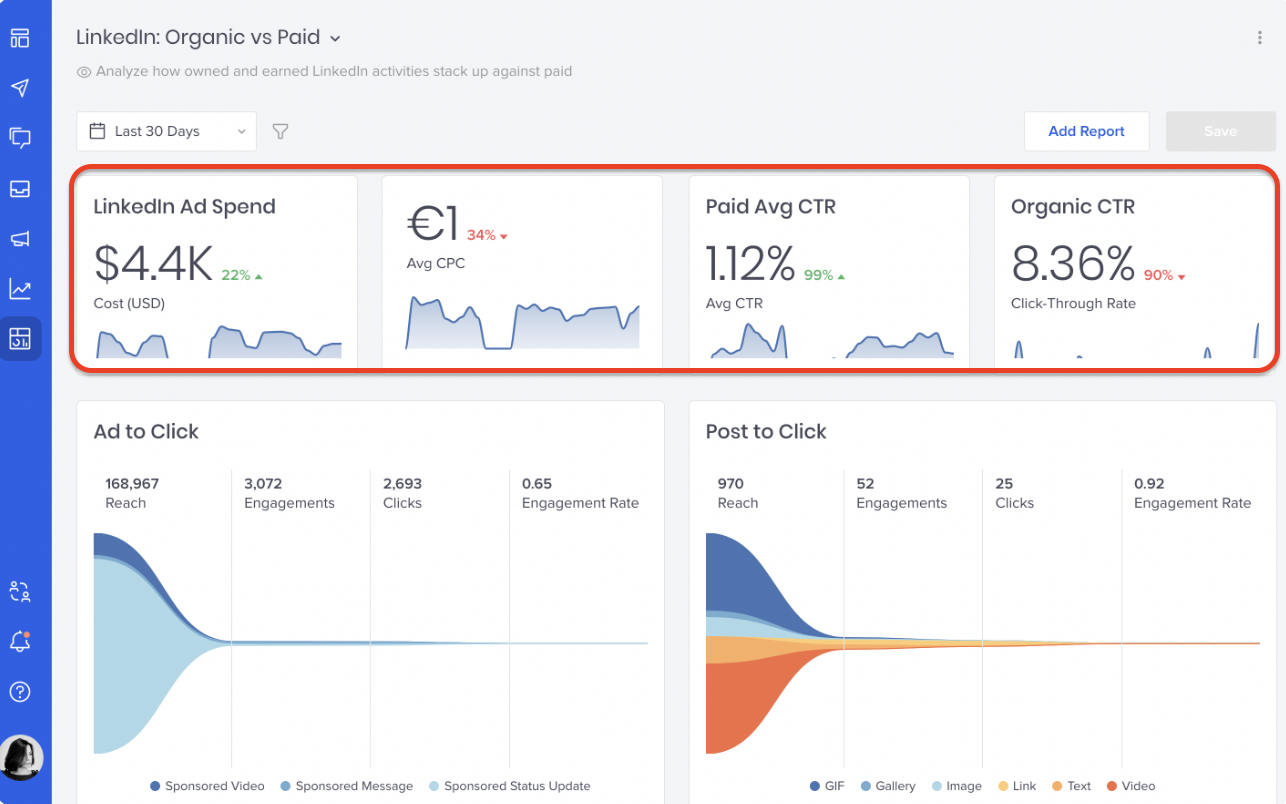The image size is (1286, 804).
Task: Open the user profile avatar
Action: (x=21, y=757)
